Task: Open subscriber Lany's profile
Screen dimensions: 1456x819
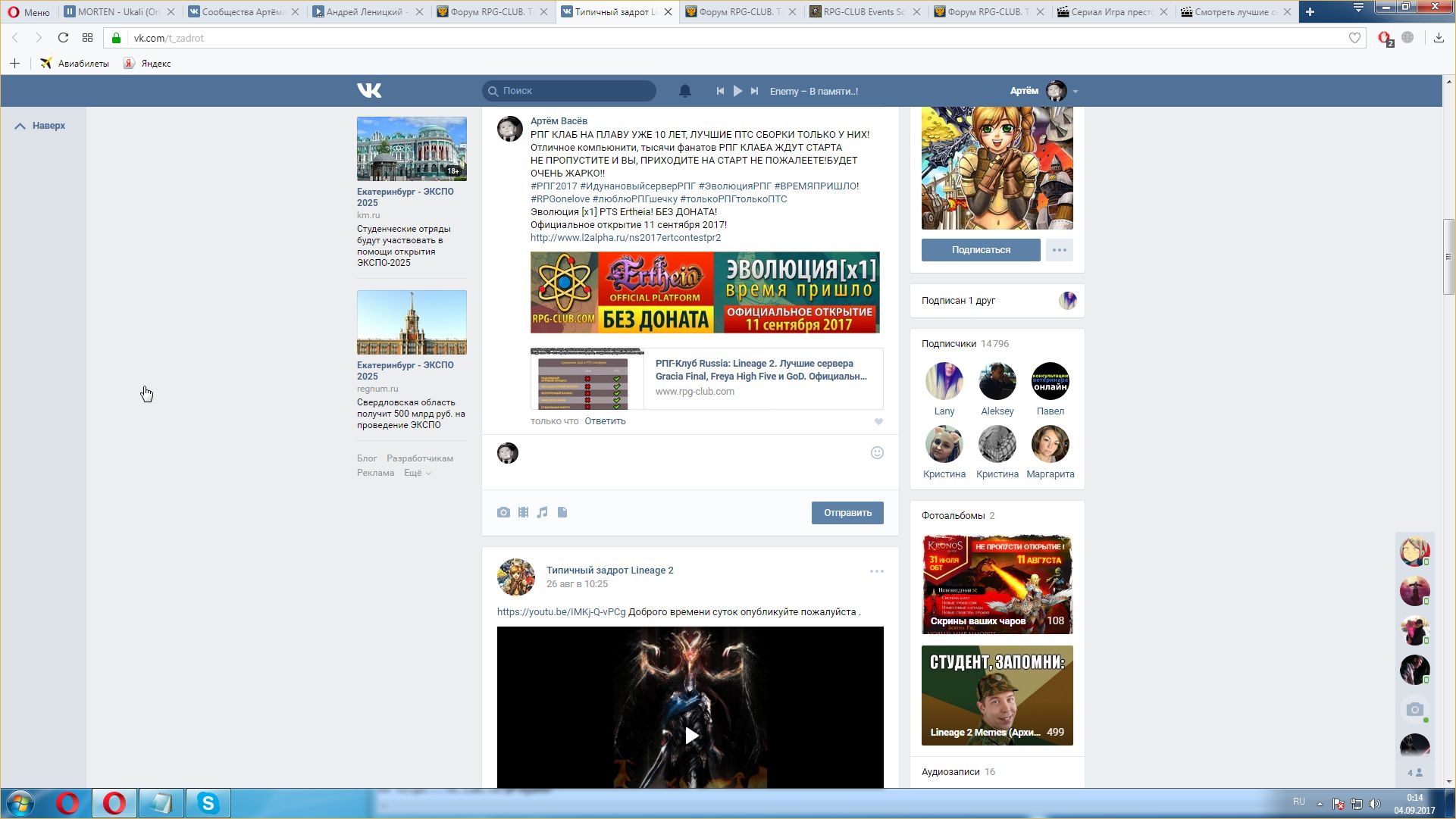Action: 944,389
